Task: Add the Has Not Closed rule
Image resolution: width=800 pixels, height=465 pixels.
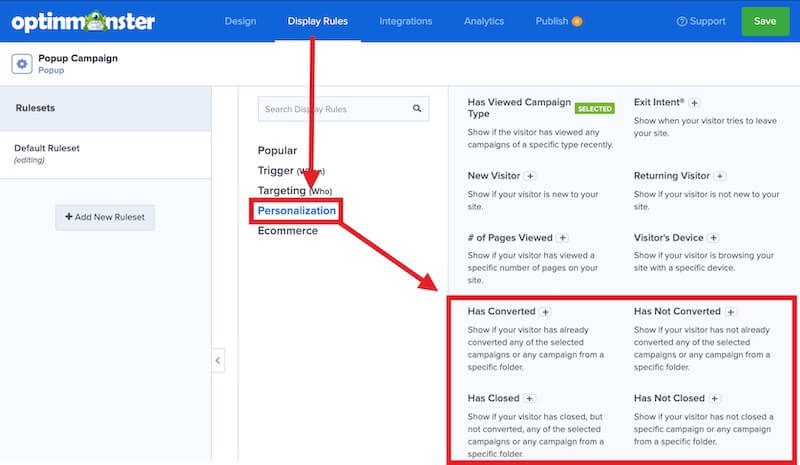Action: (714, 399)
